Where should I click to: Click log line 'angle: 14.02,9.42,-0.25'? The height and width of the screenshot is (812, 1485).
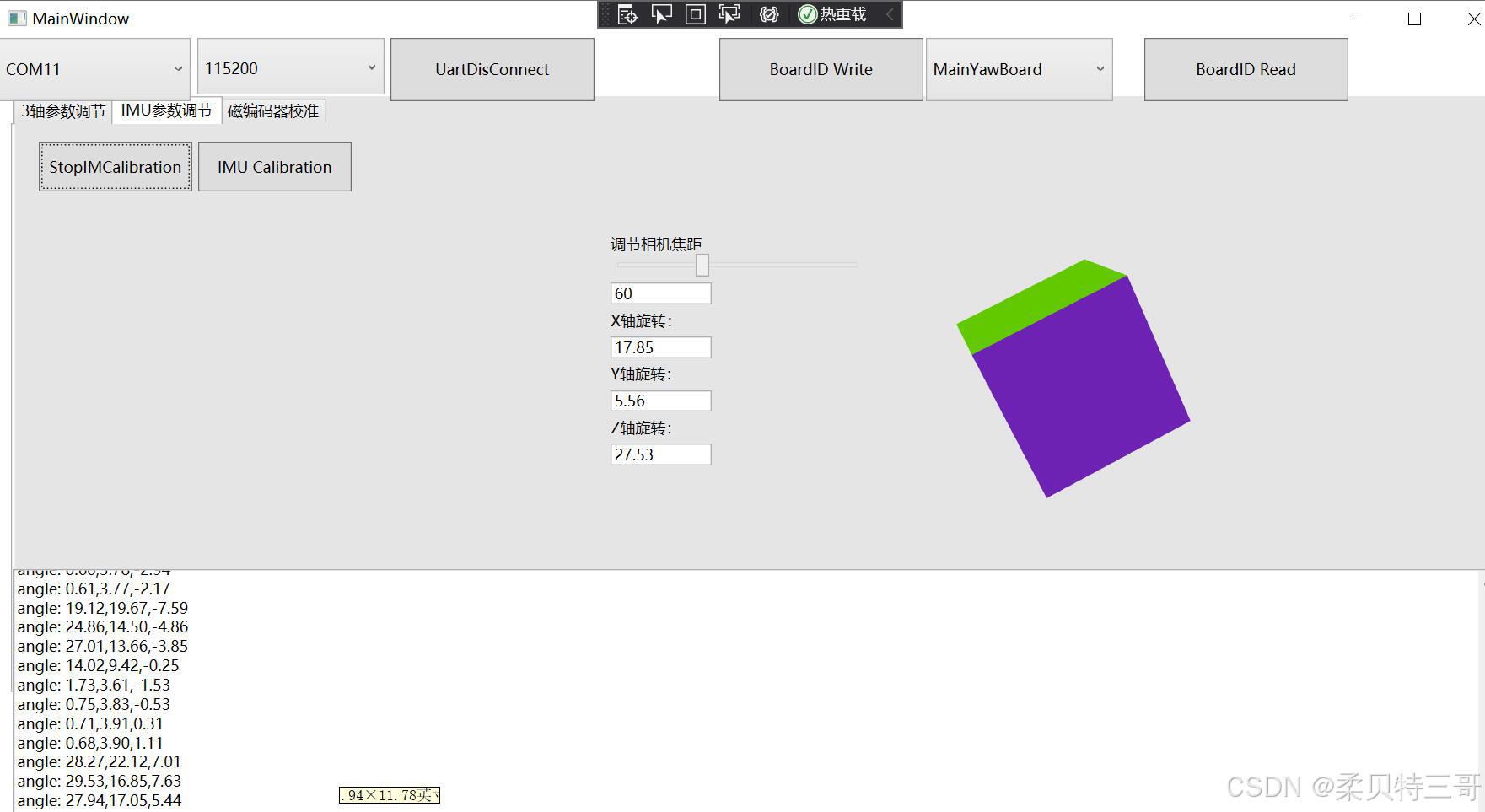(98, 665)
